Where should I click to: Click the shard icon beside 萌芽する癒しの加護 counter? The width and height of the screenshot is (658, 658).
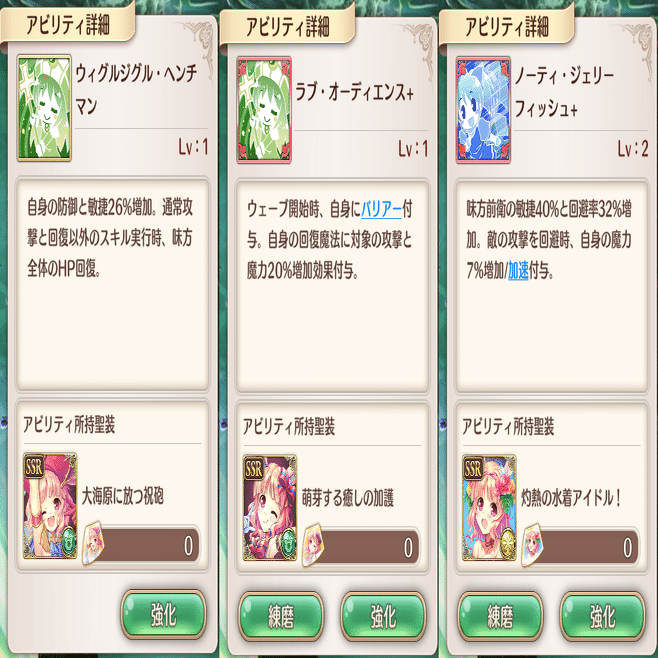point(313,546)
